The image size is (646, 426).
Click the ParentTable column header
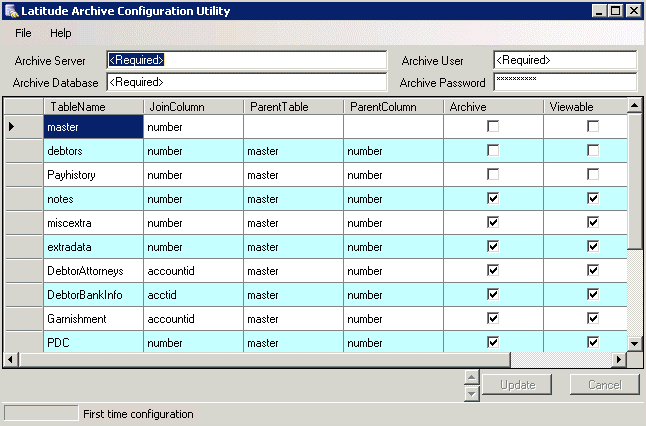click(x=293, y=107)
